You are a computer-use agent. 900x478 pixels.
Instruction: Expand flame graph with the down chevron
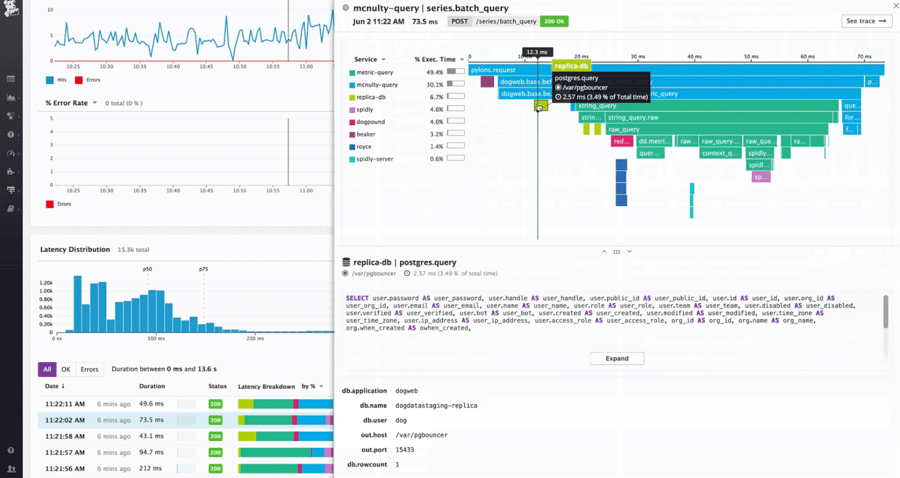[630, 252]
